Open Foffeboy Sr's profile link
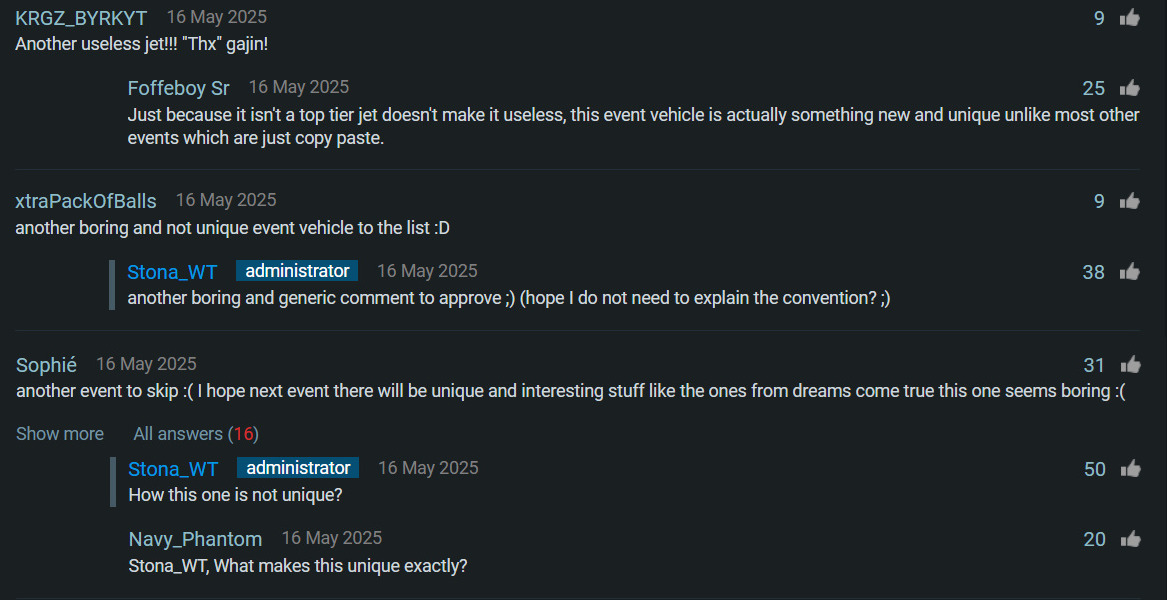The image size is (1167, 600). (179, 88)
